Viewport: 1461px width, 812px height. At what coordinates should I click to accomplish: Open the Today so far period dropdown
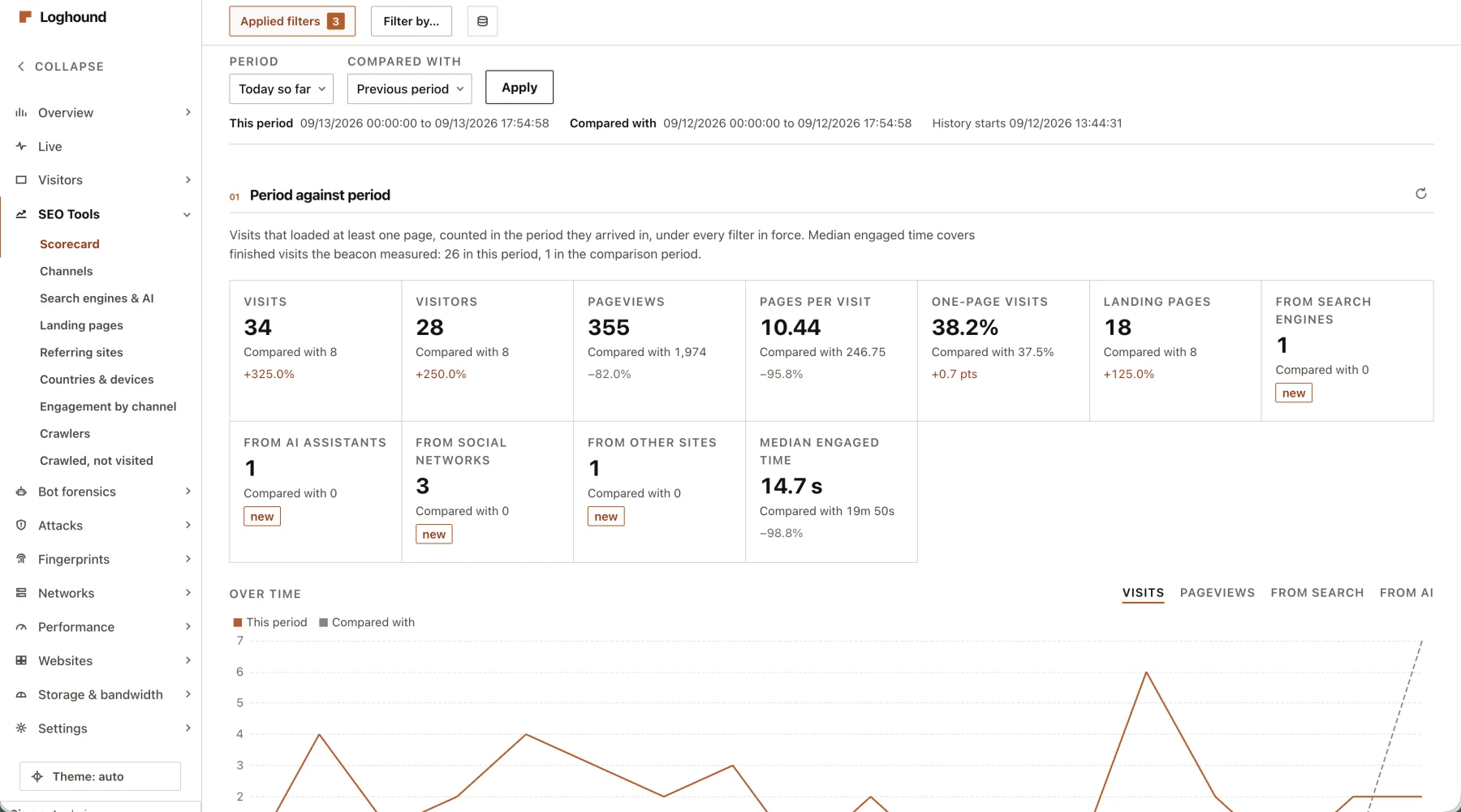tap(282, 89)
